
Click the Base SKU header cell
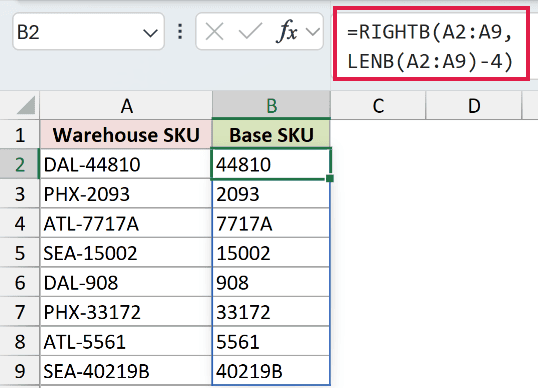point(271,134)
